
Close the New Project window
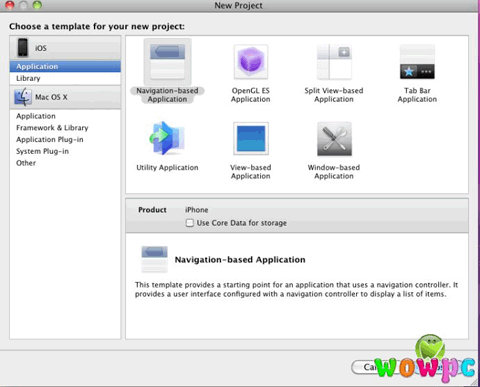click(10, 5)
